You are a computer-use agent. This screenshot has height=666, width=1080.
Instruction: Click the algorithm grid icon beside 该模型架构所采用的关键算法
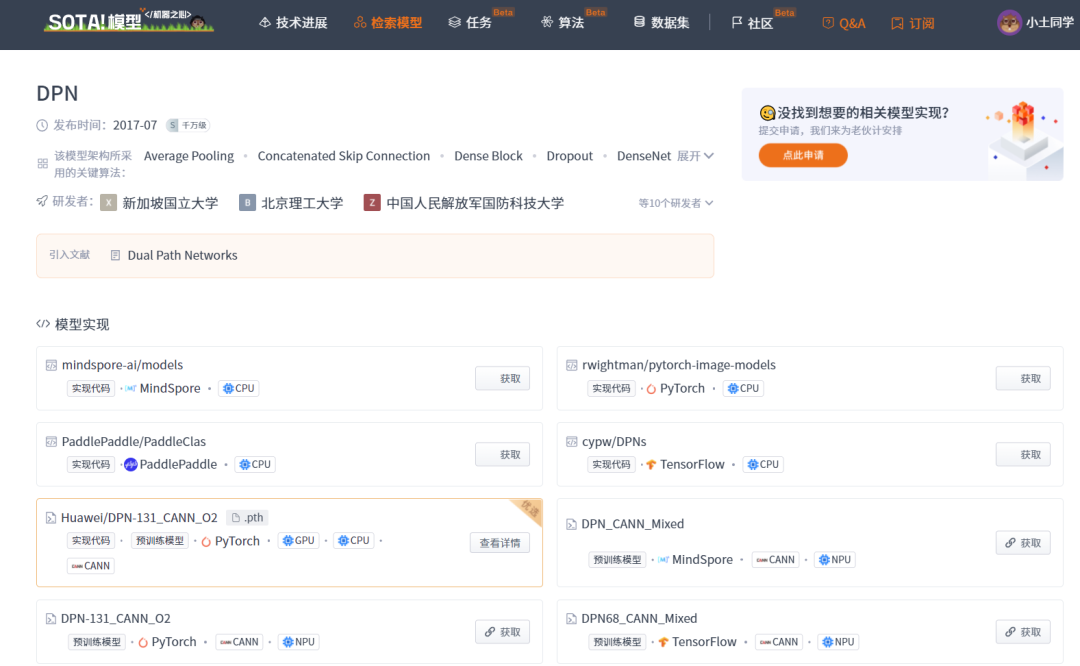(43, 164)
